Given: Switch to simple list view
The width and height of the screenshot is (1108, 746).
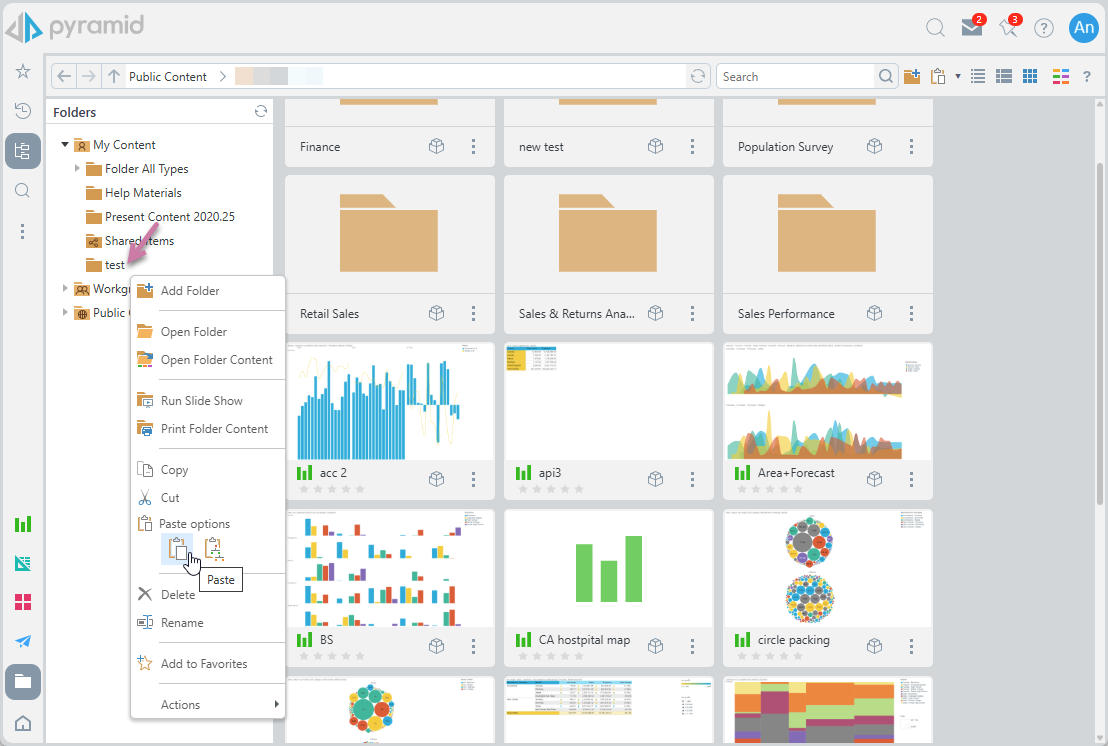Looking at the screenshot, I should (978, 77).
